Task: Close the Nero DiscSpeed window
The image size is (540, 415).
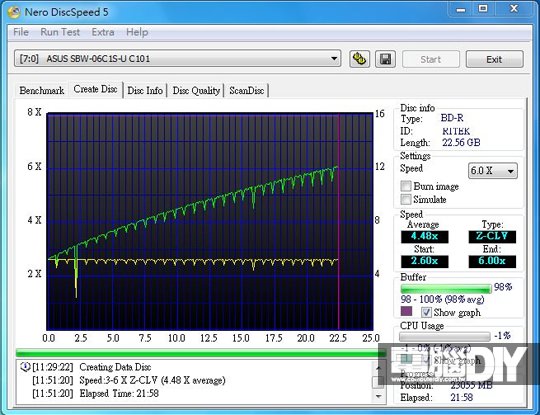Action: pos(514,9)
